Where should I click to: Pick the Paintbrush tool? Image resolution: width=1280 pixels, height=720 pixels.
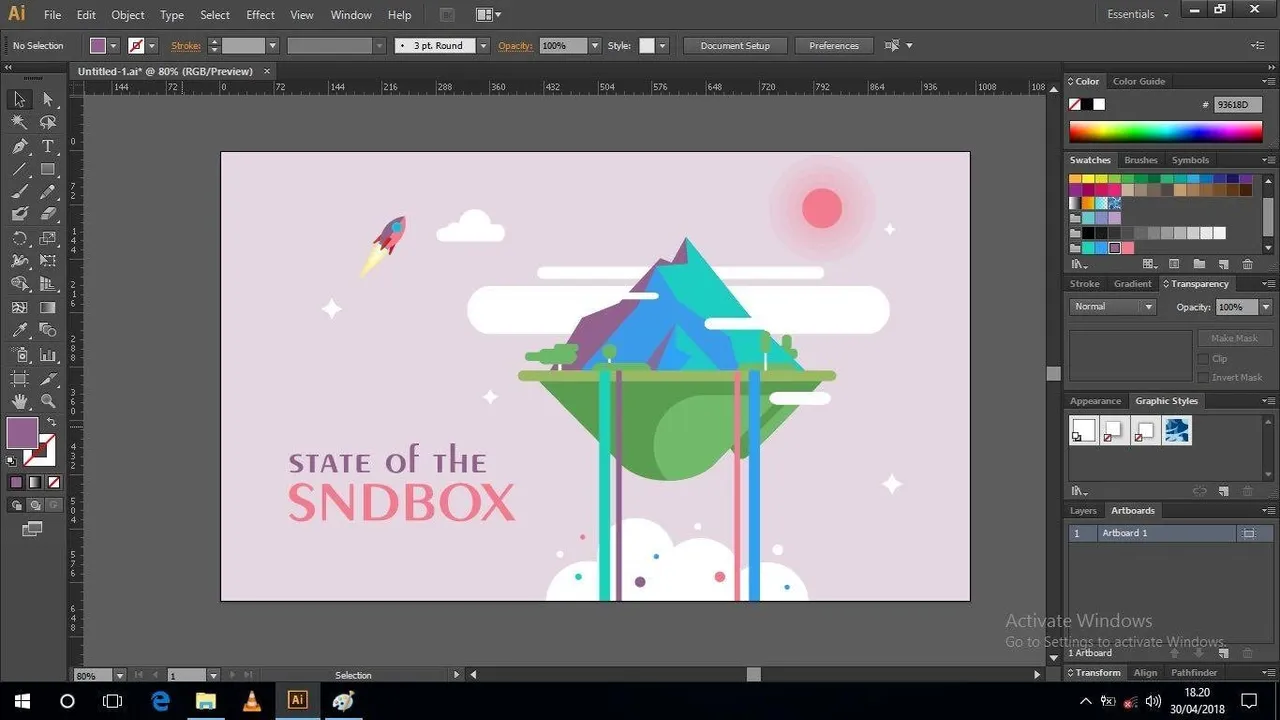[19, 192]
